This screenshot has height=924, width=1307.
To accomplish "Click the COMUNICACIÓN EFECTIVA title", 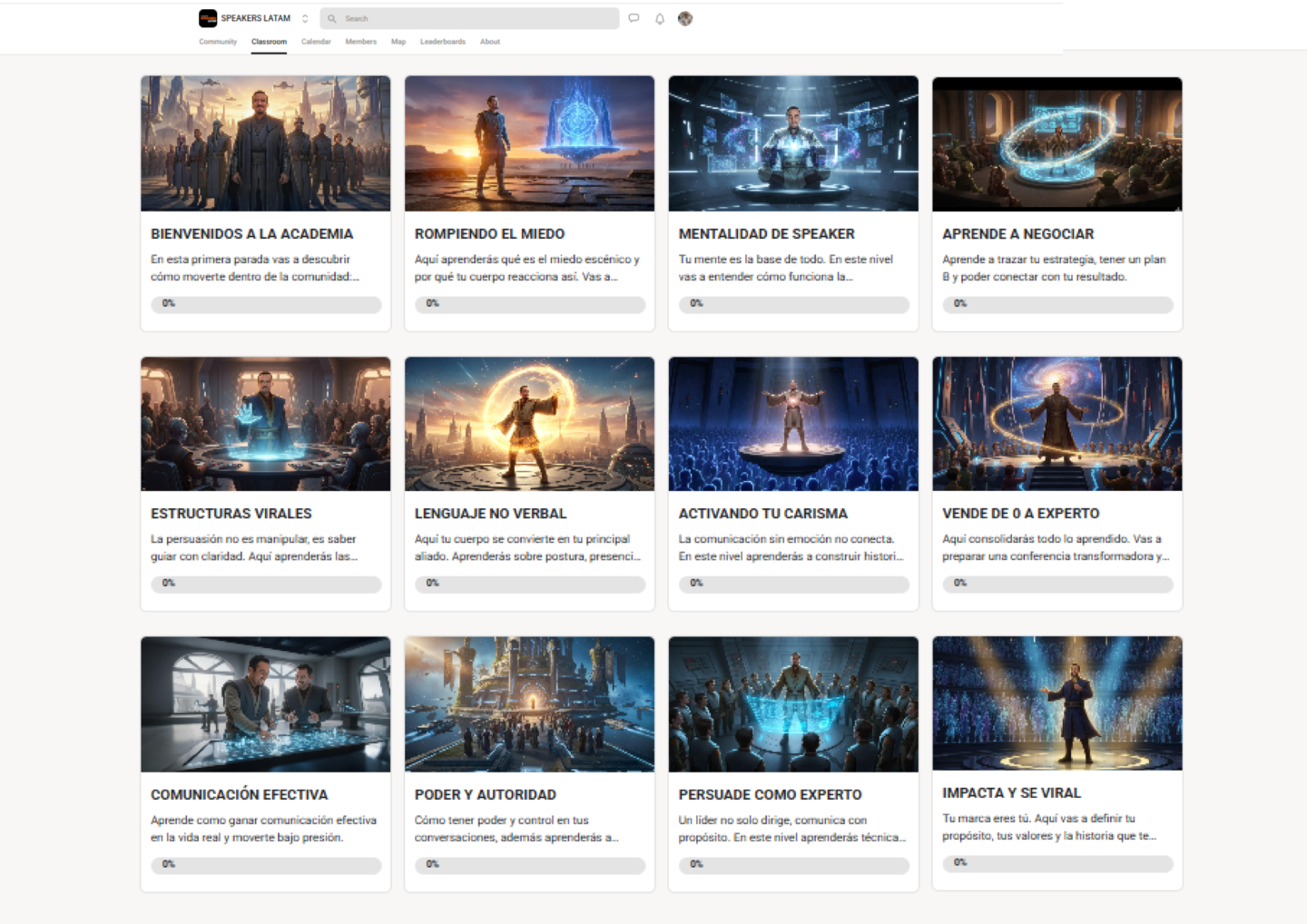I will click(x=239, y=794).
